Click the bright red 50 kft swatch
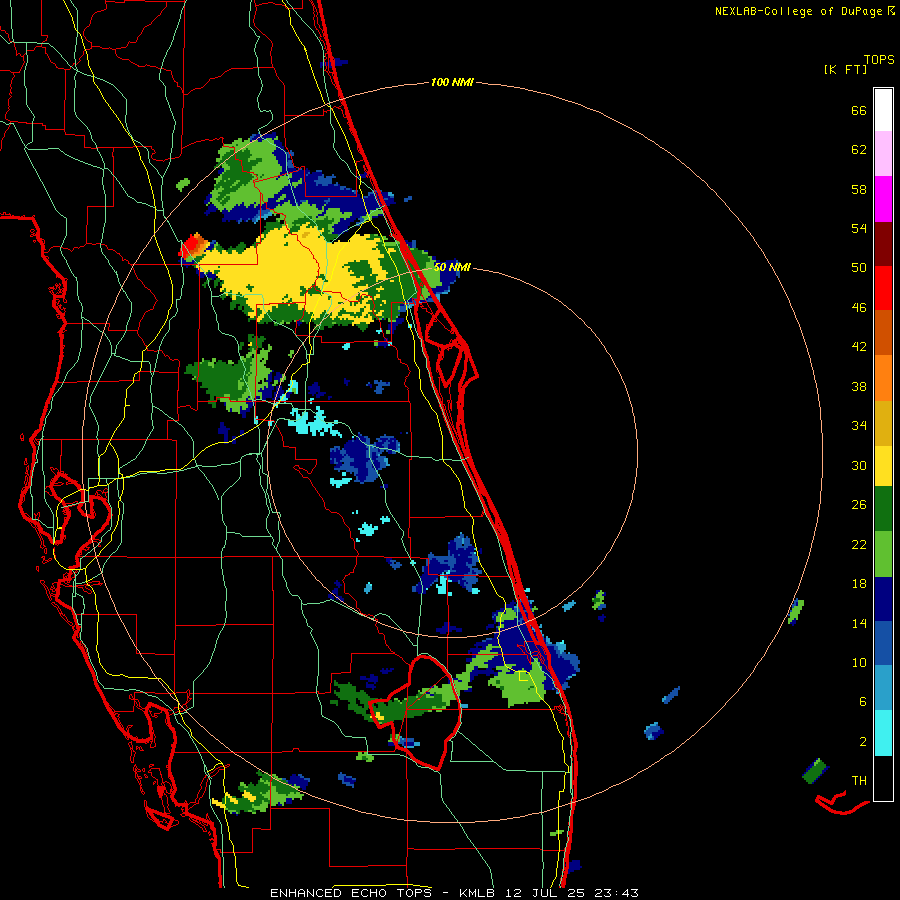The image size is (900, 900). click(883, 288)
